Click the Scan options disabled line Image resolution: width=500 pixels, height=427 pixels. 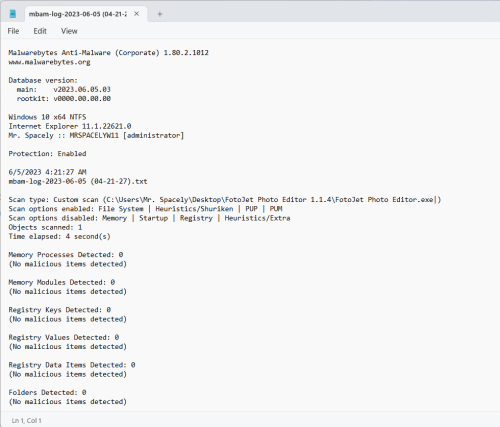(149, 218)
